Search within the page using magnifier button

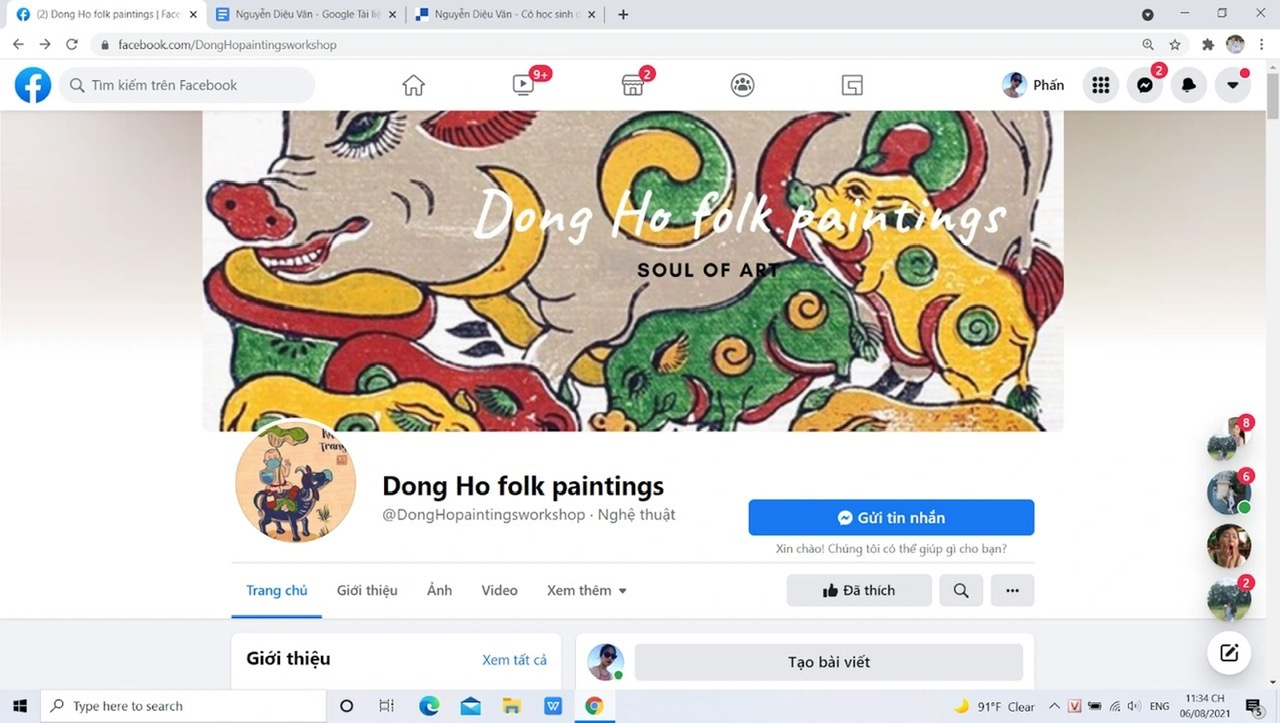[961, 590]
